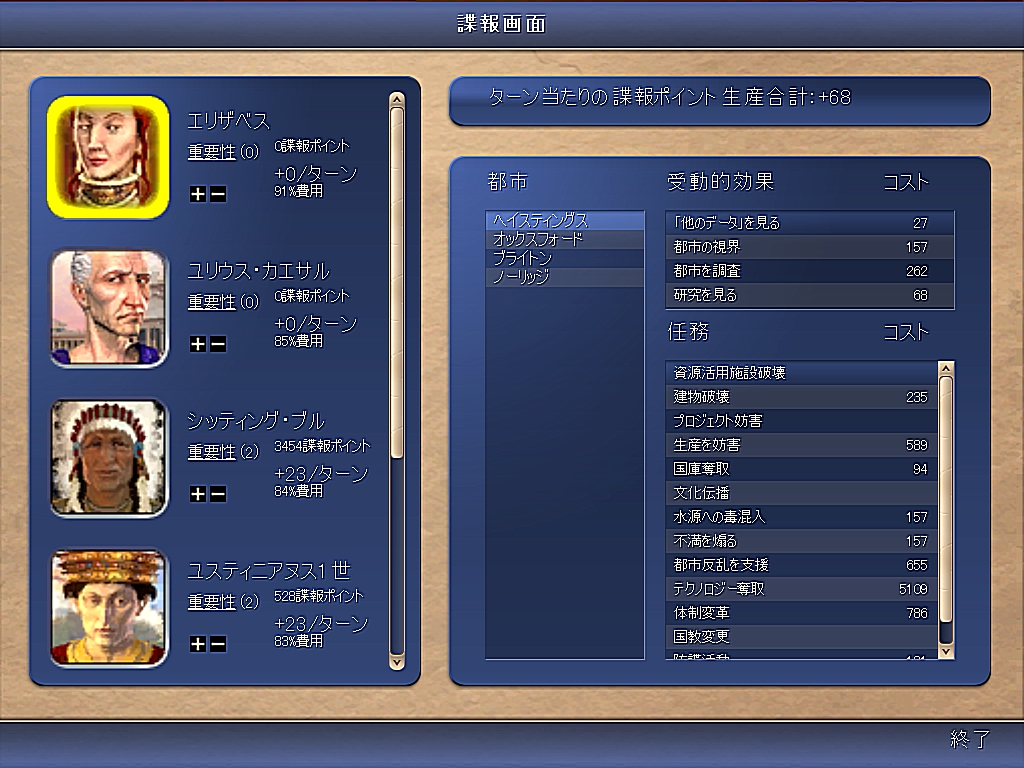
Task: Decrease espionage weight for エリザベス with minus
Action: [x=218, y=194]
